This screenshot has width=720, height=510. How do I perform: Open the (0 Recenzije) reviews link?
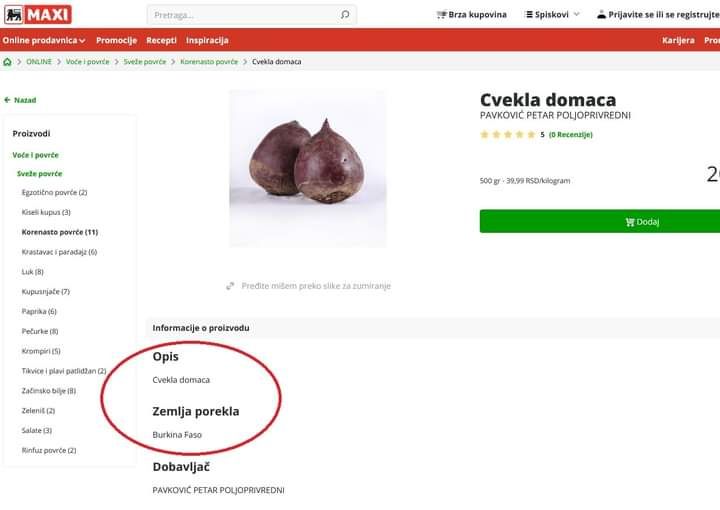[x=571, y=135]
